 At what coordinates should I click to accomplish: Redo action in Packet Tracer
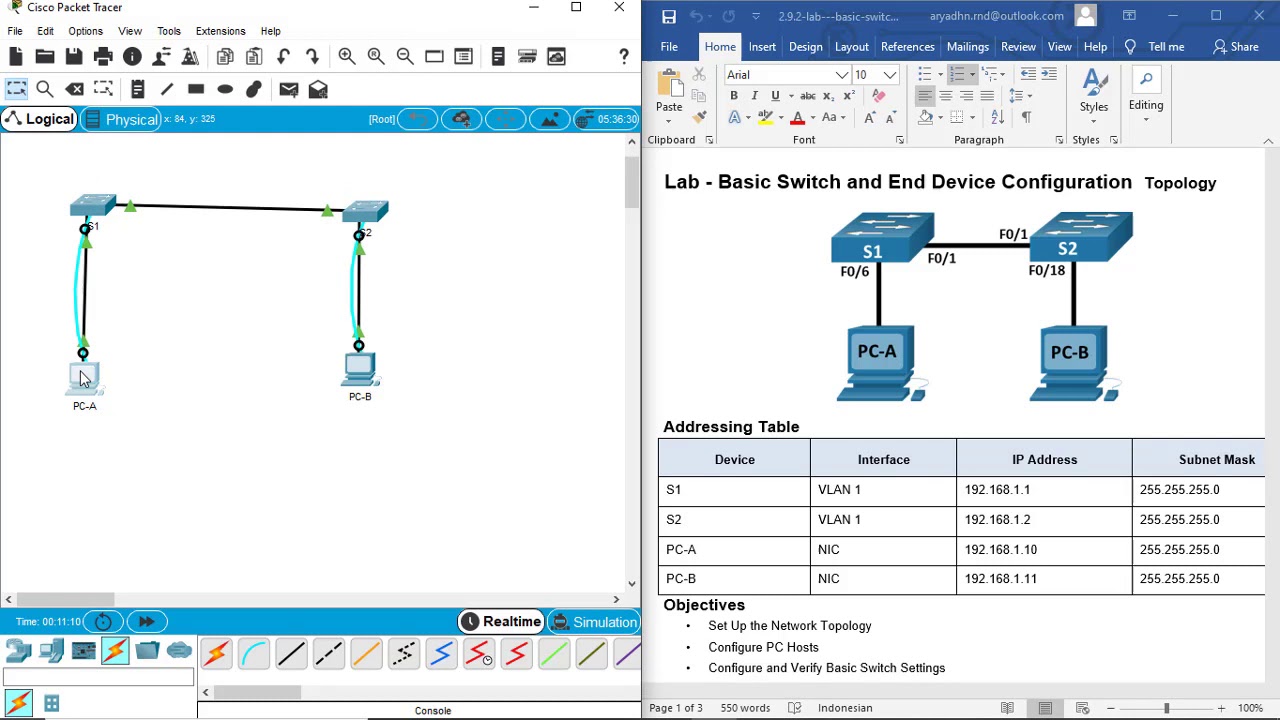[312, 57]
